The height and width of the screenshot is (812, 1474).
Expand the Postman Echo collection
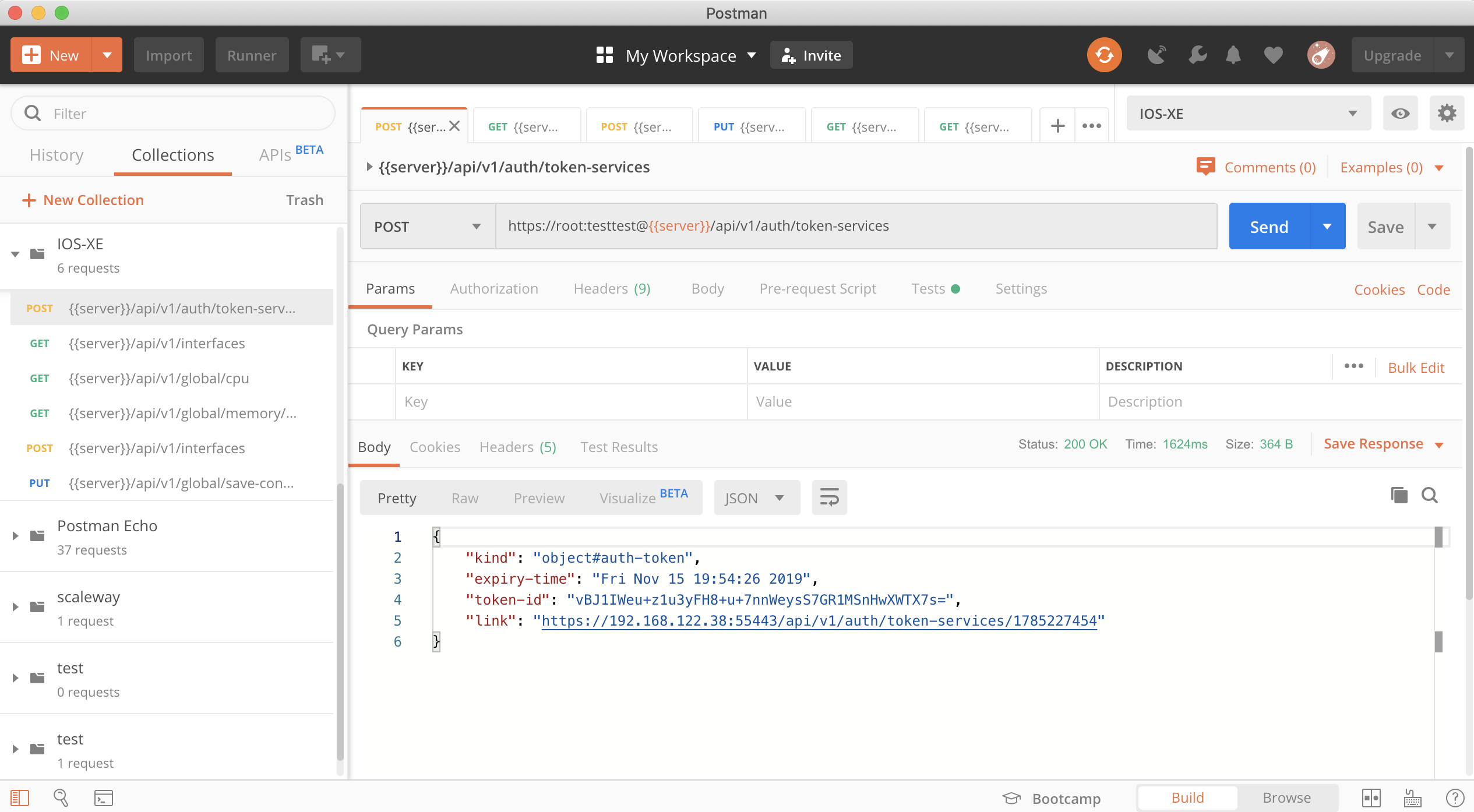coord(16,536)
